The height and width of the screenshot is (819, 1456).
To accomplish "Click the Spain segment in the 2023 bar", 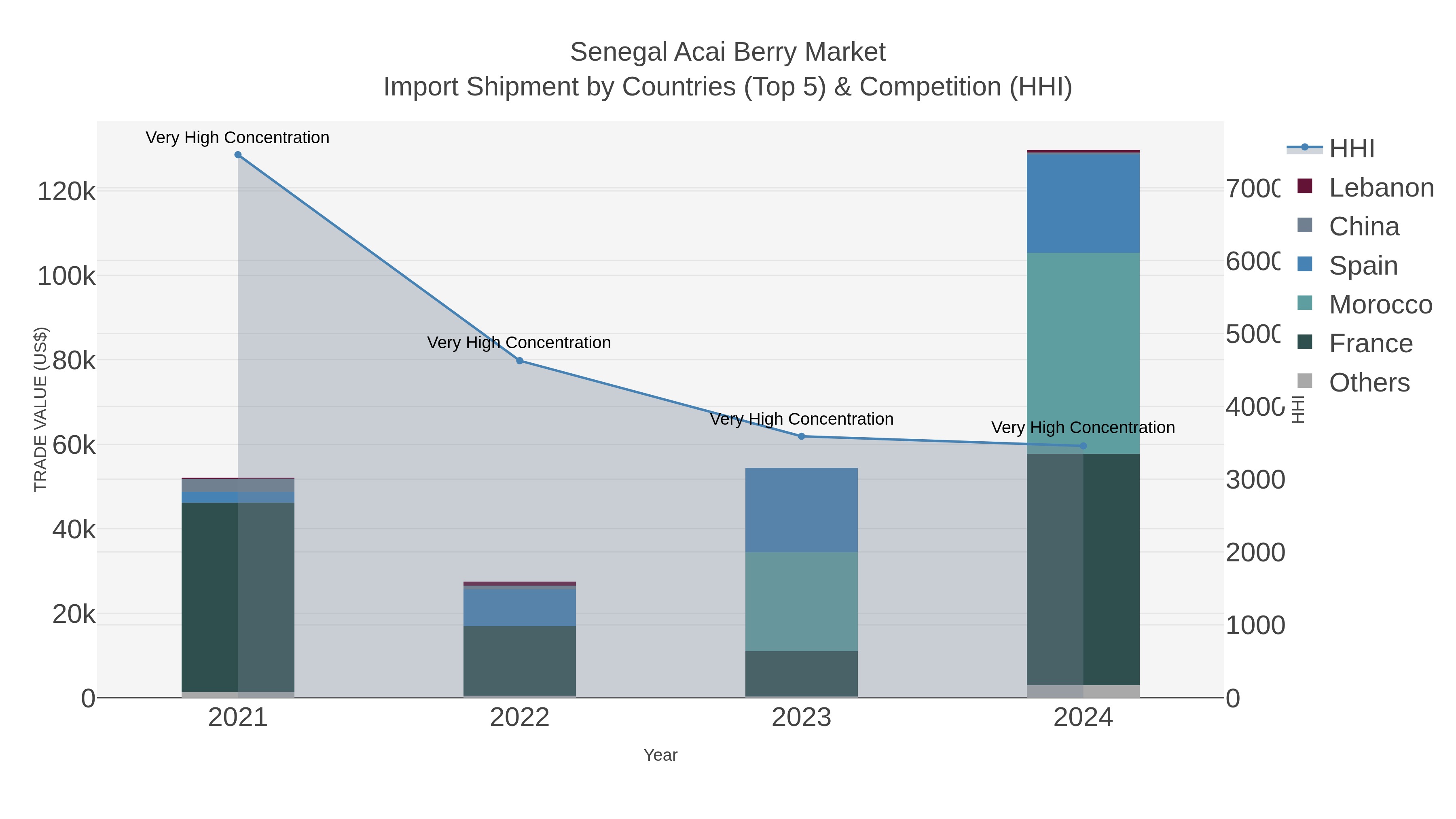I will [802, 510].
